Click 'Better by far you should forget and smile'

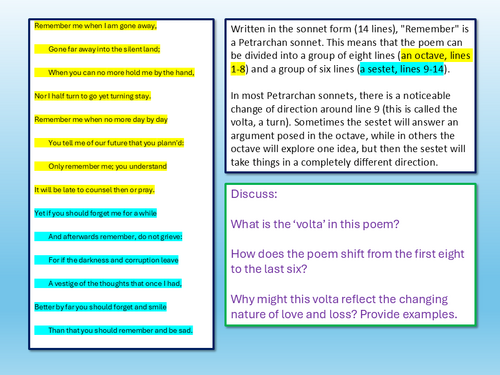(x=100, y=307)
